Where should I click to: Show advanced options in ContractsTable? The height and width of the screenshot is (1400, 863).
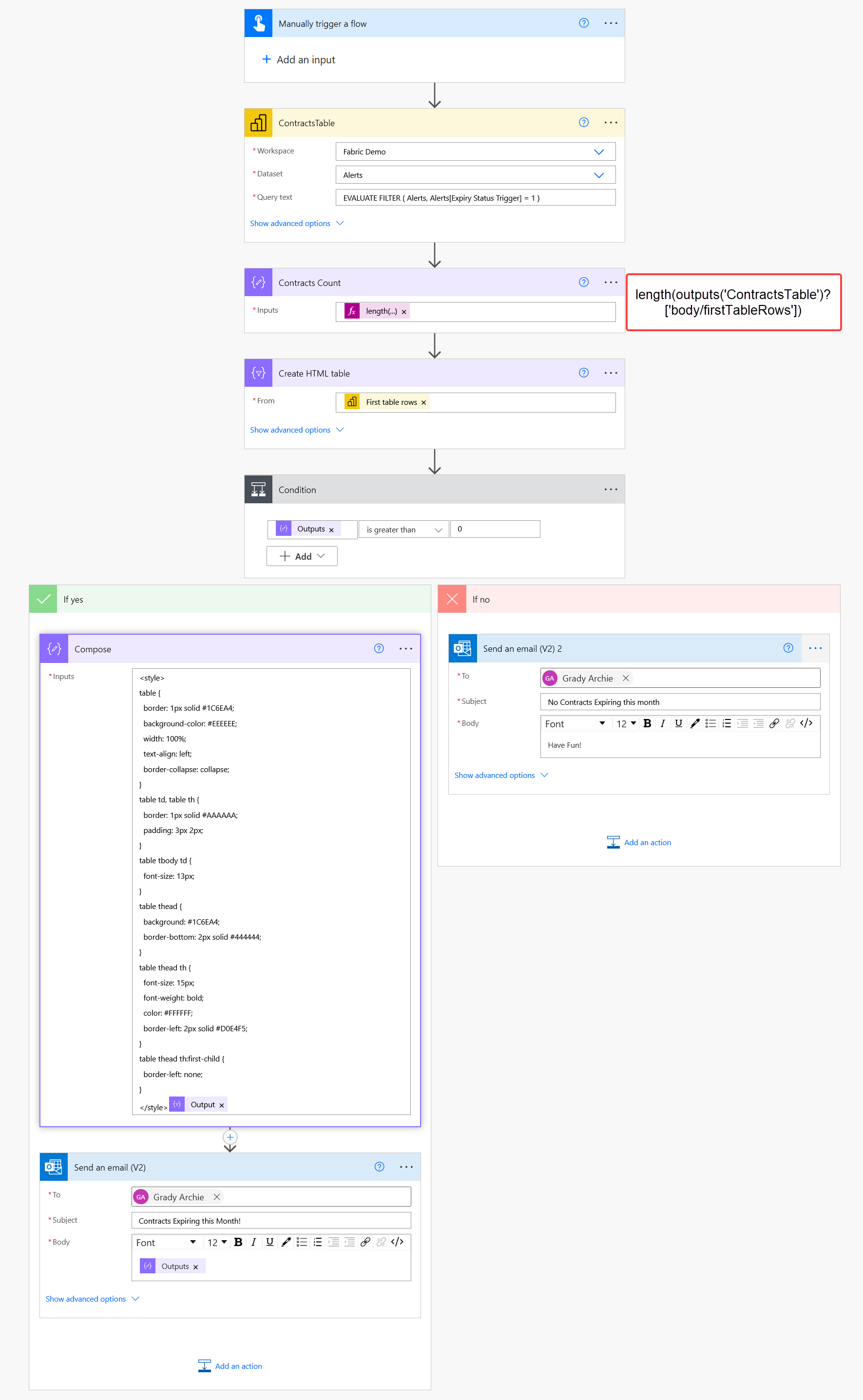pyautogui.click(x=296, y=224)
